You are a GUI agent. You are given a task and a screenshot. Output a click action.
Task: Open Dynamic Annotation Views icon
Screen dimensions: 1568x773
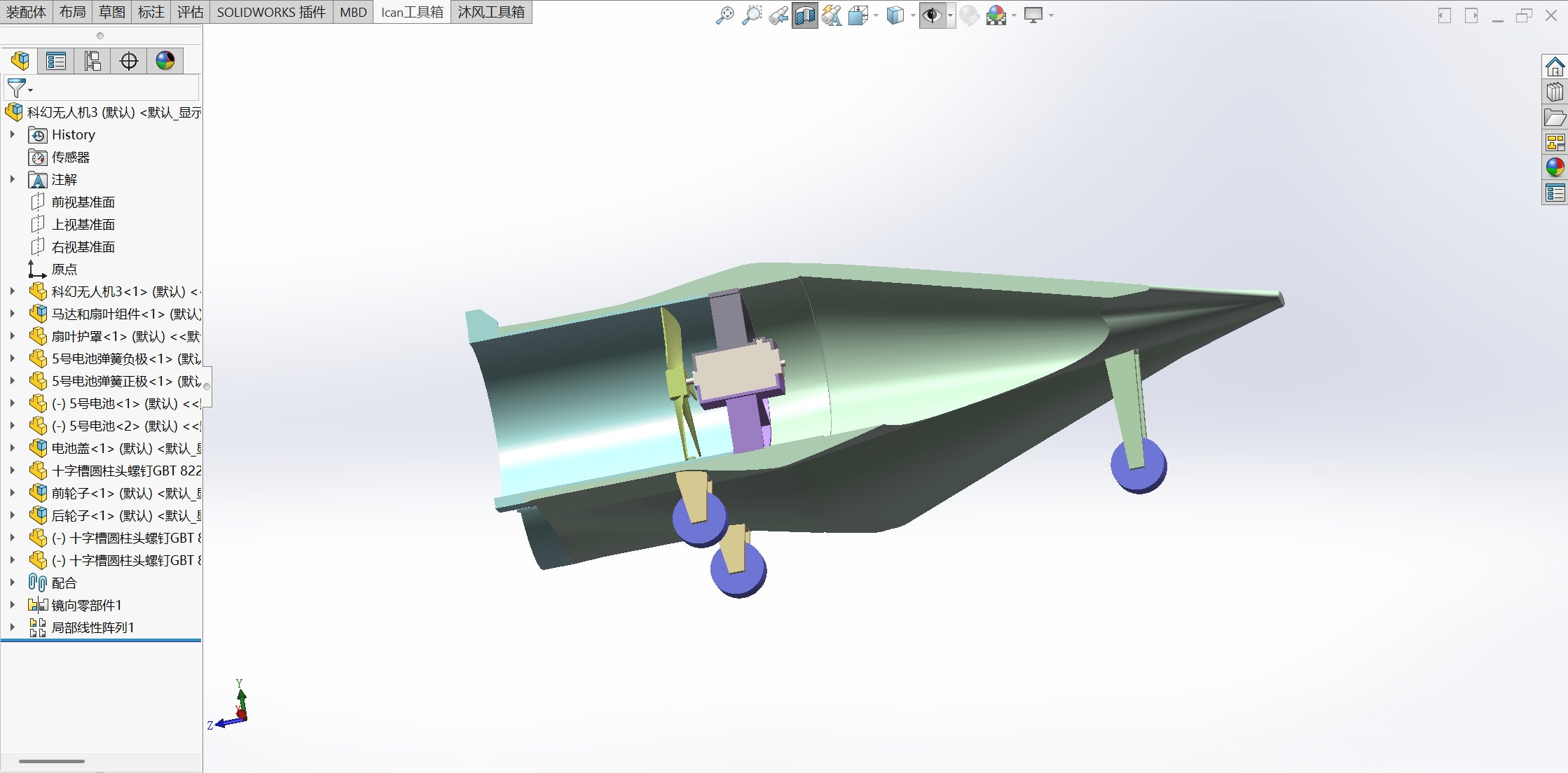click(832, 15)
